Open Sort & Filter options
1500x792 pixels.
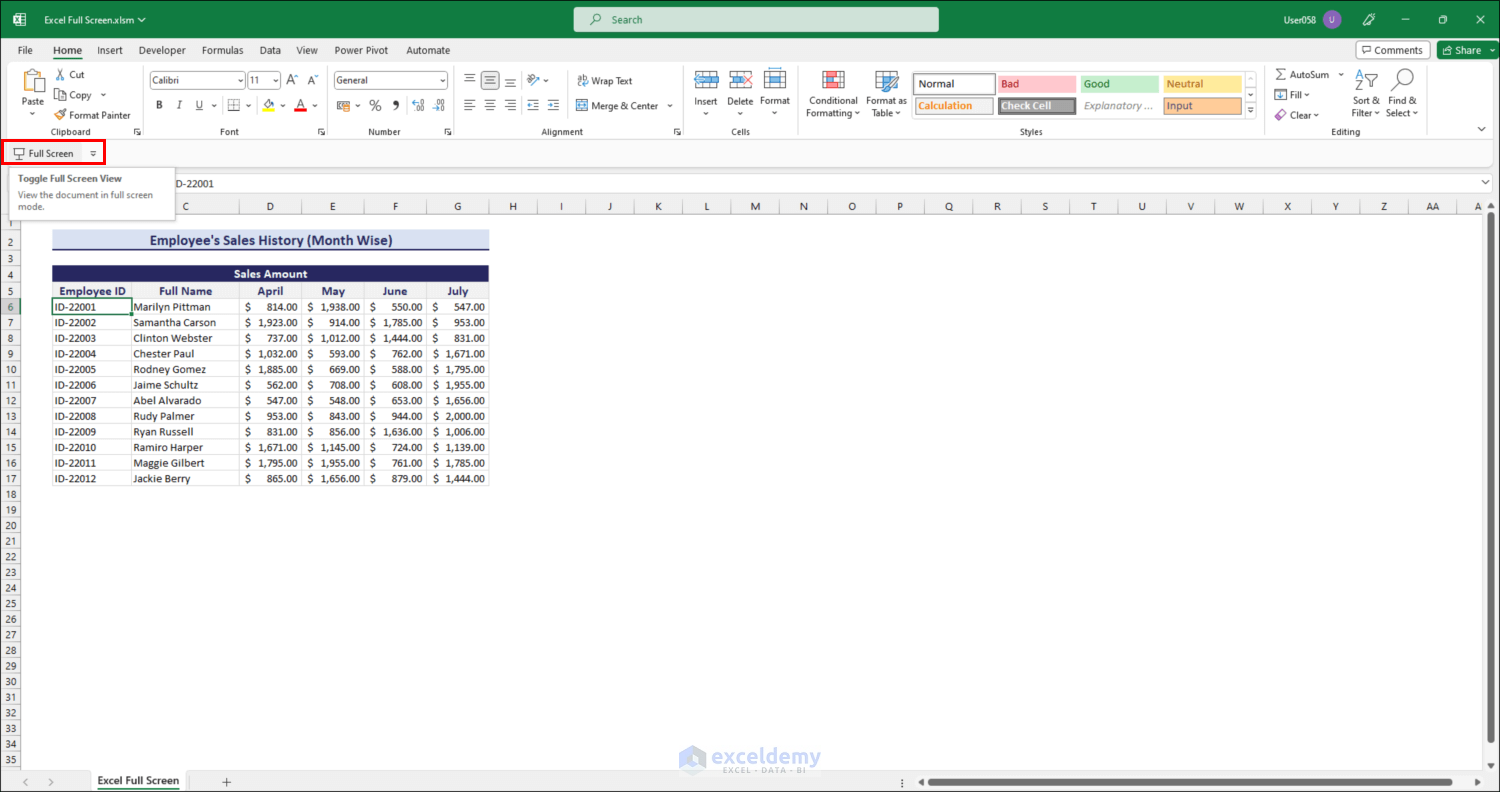[1366, 94]
